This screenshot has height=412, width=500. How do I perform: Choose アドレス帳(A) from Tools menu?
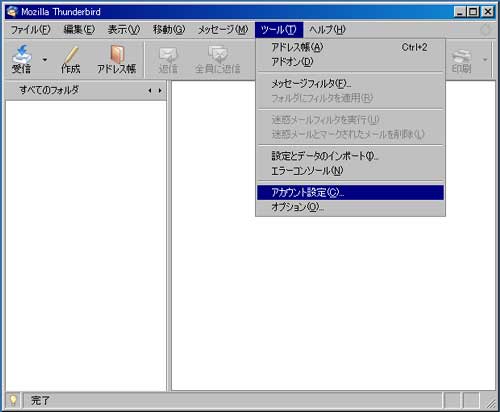pyautogui.click(x=350, y=47)
